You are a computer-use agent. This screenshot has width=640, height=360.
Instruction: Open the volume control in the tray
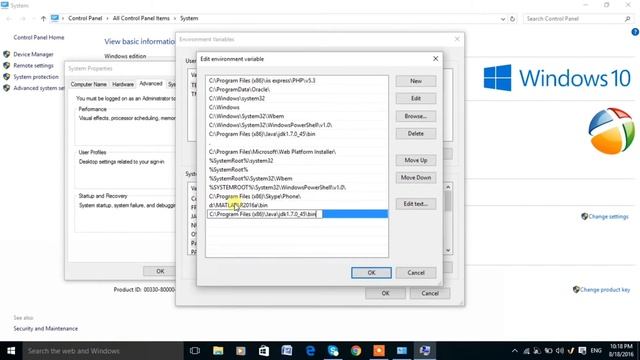pyautogui.click(x=560, y=351)
